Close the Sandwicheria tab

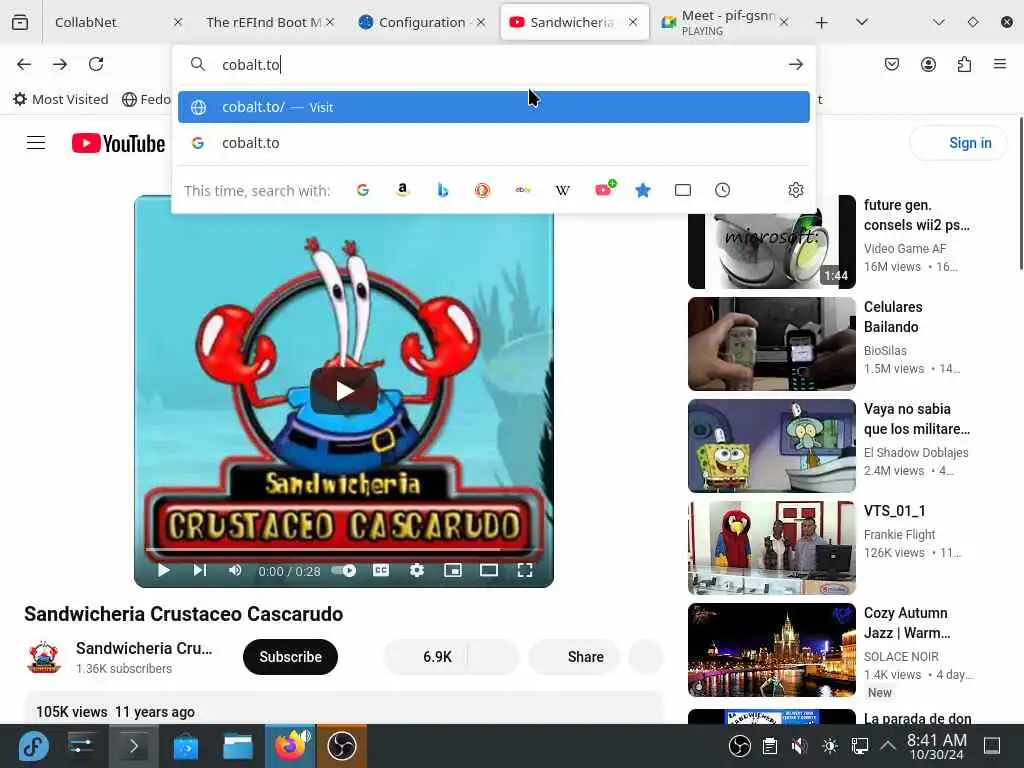point(633,22)
